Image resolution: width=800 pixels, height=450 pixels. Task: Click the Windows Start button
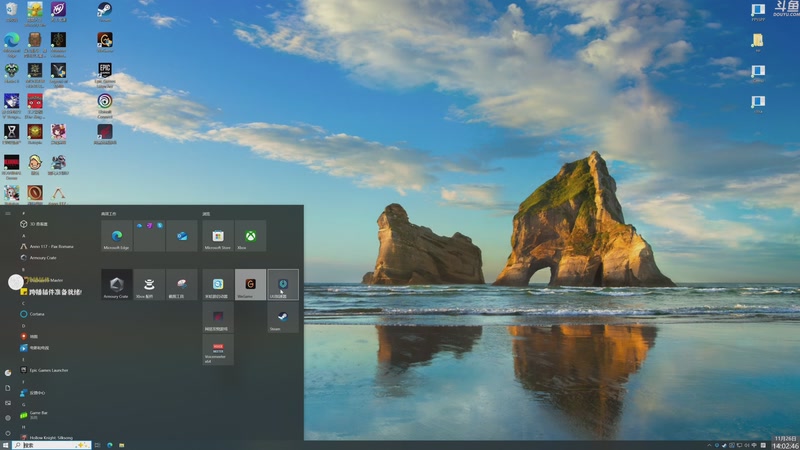pos(5,445)
